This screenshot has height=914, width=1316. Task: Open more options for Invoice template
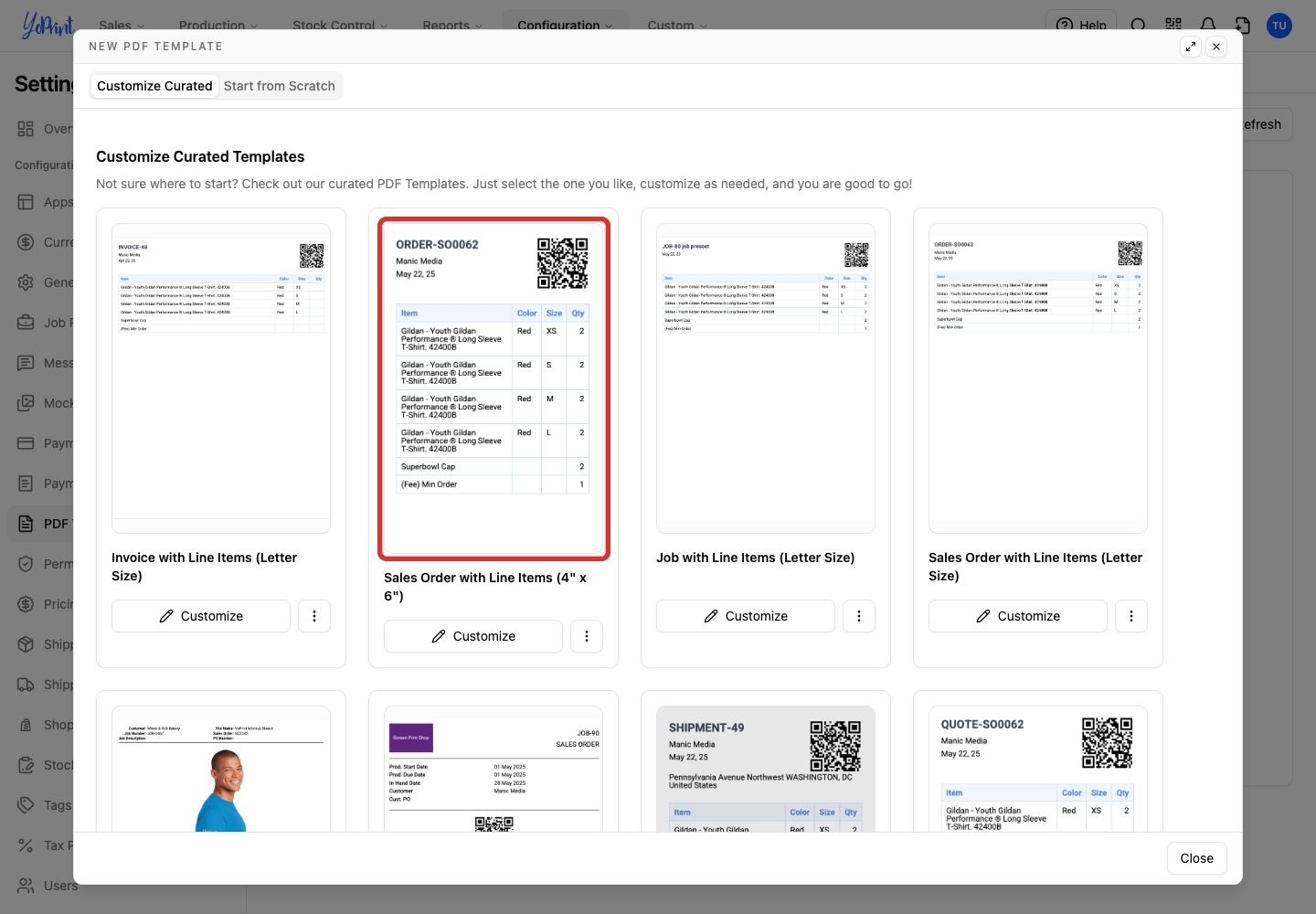click(x=314, y=616)
